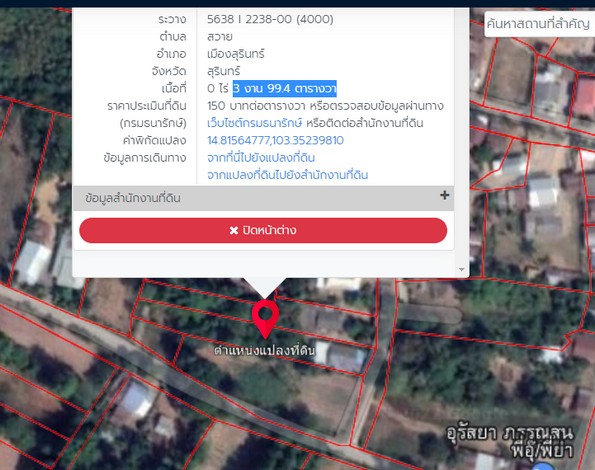Click the appraisal text 150 บาทต่อตารางวา
This screenshot has height=470, width=595.
[x=256, y=106]
